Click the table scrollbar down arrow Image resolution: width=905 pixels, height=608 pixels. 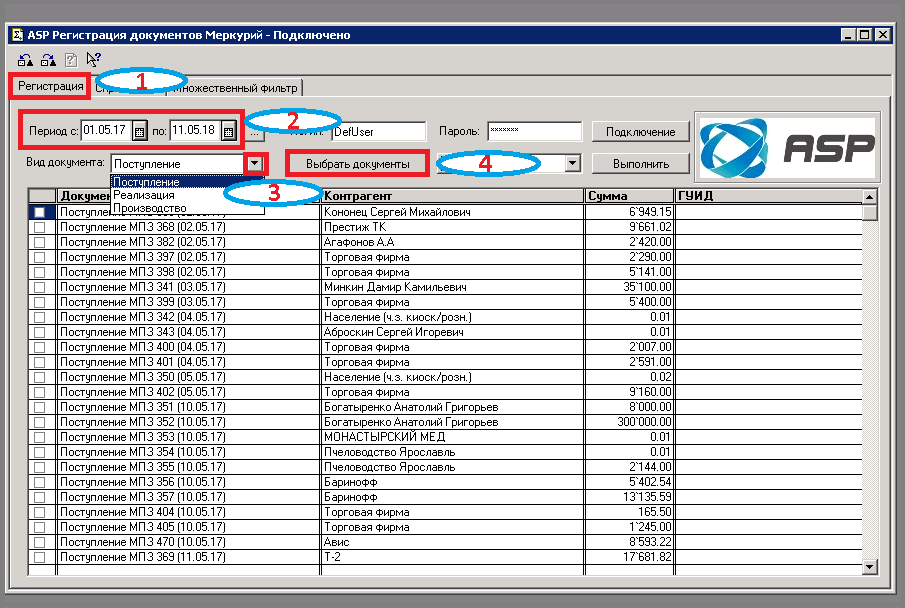(x=870, y=567)
